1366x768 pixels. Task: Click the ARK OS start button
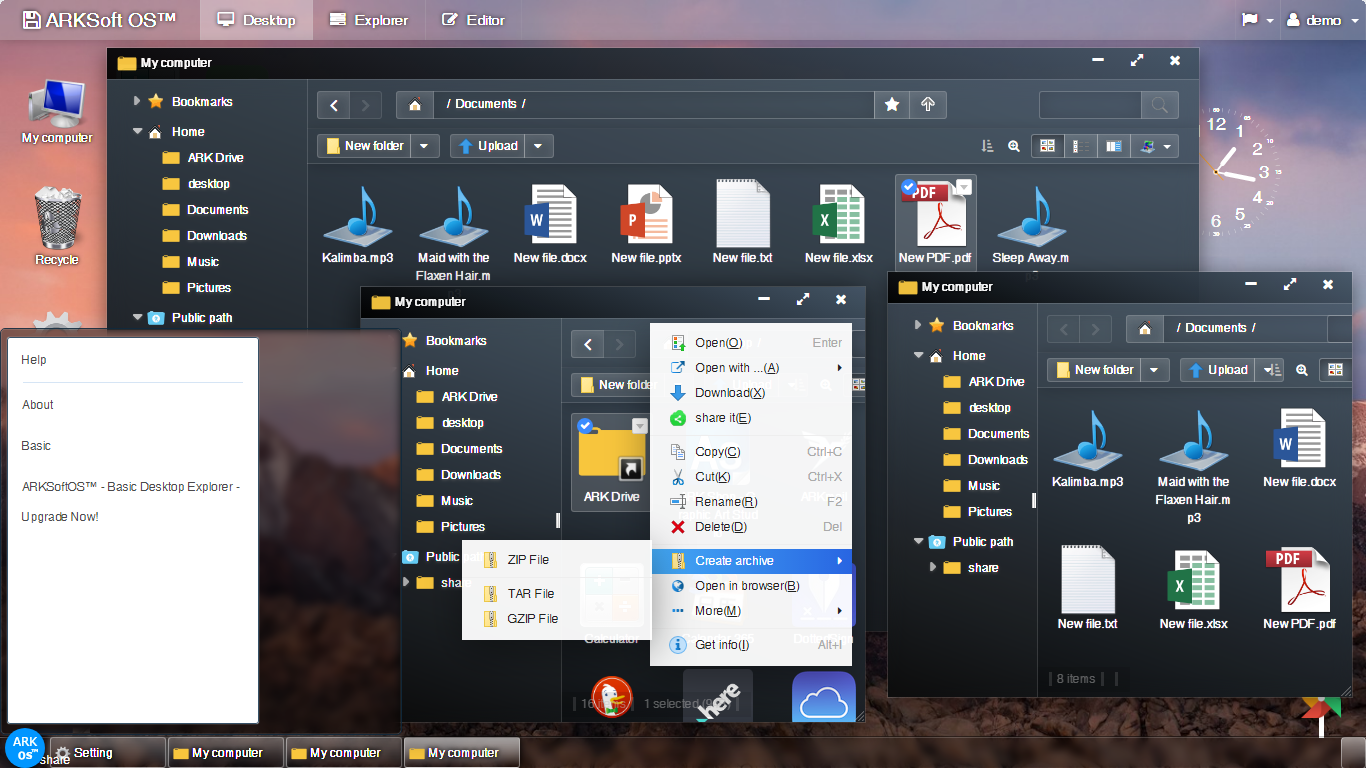coord(24,746)
